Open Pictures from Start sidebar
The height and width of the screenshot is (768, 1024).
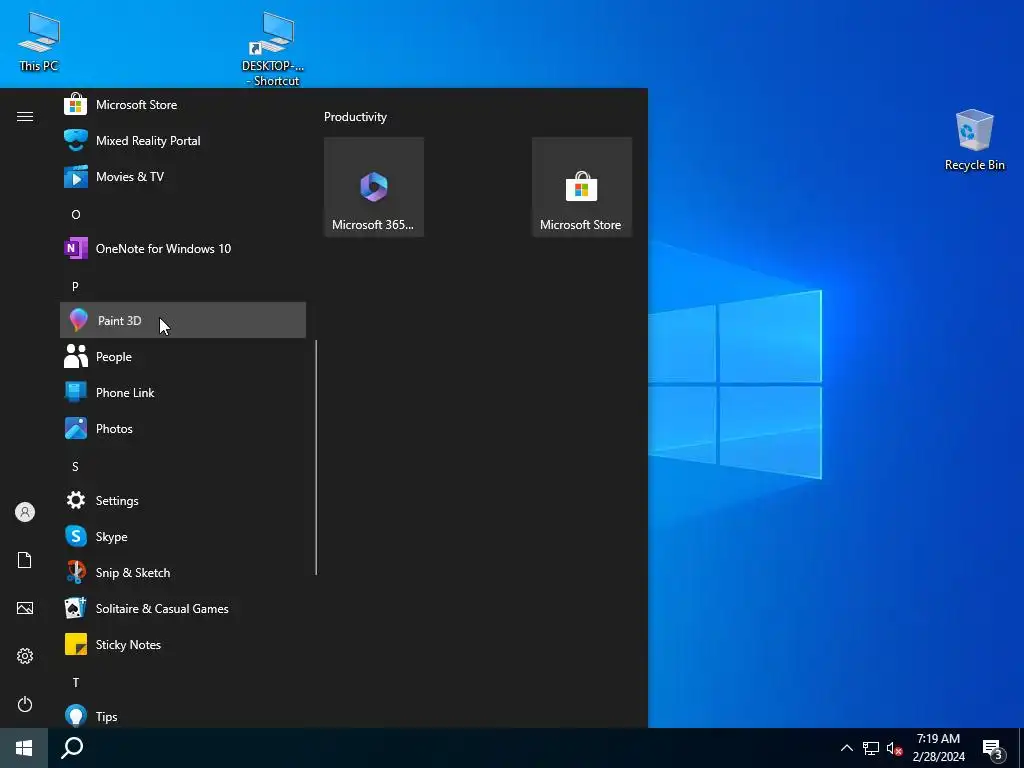pos(25,608)
